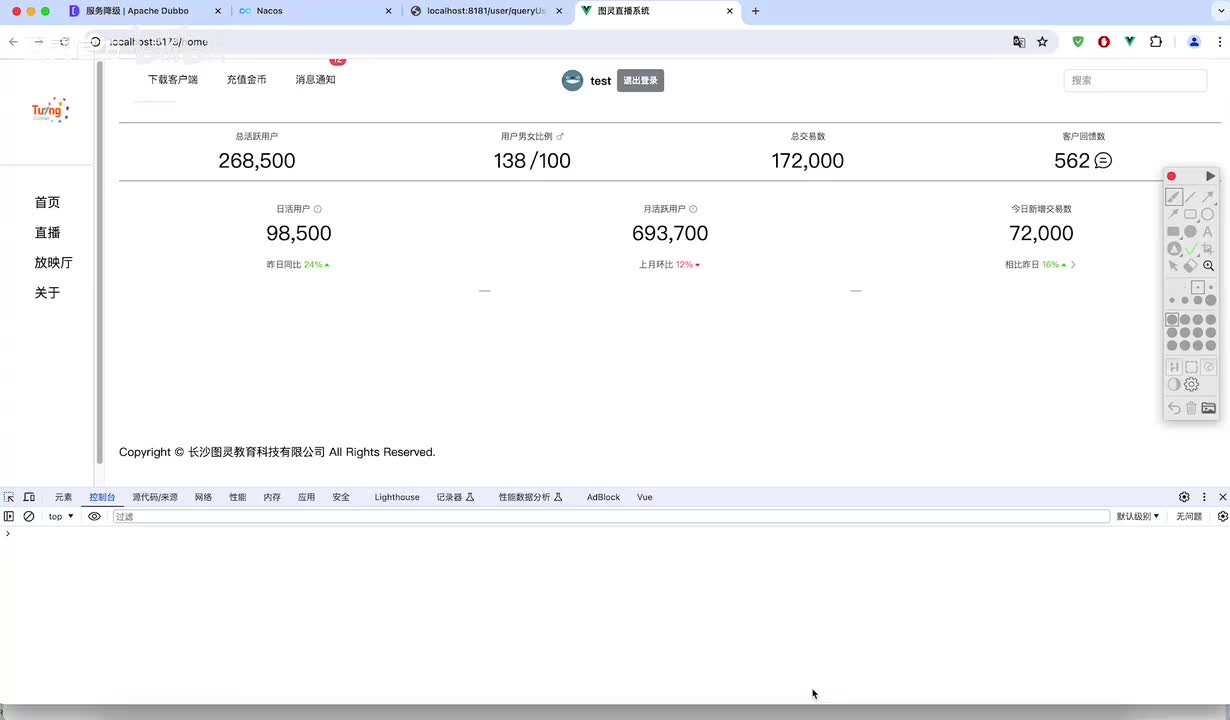This screenshot has height=720, width=1230.
Task: Undo the last annotation
Action: [1174, 408]
